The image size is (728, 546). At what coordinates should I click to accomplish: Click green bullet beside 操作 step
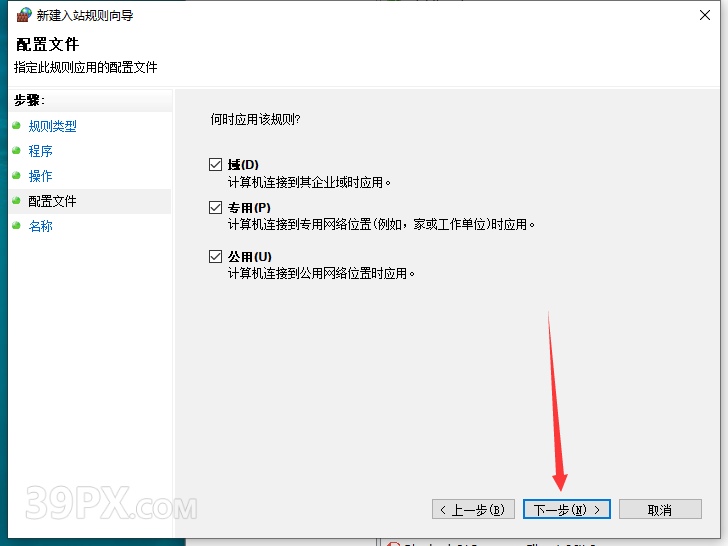(16, 176)
